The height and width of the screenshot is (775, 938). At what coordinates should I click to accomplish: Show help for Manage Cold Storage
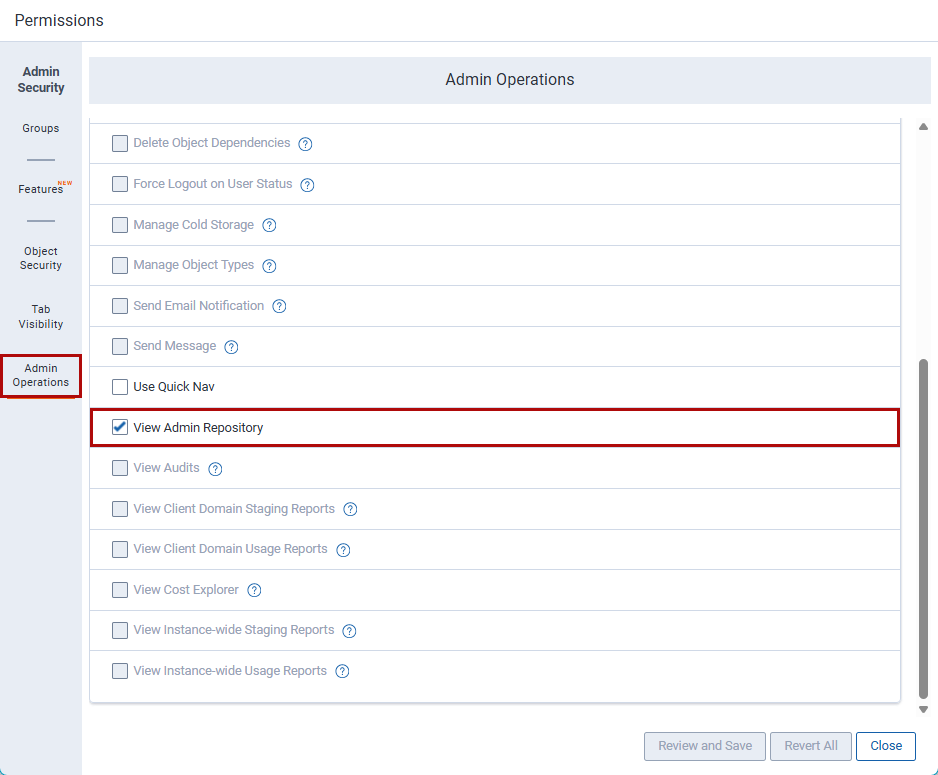[269, 225]
